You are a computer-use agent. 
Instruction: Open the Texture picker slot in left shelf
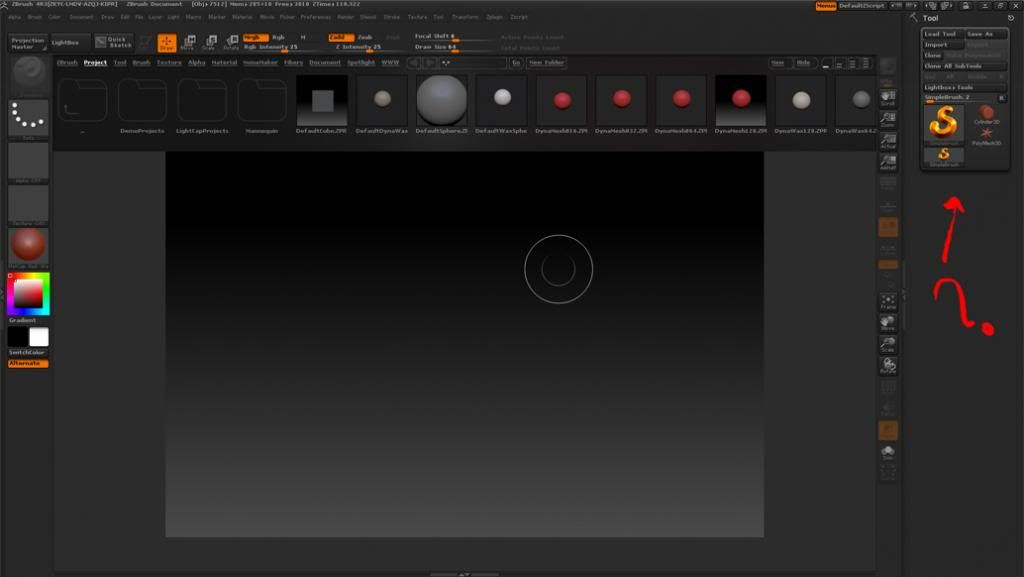[29, 205]
